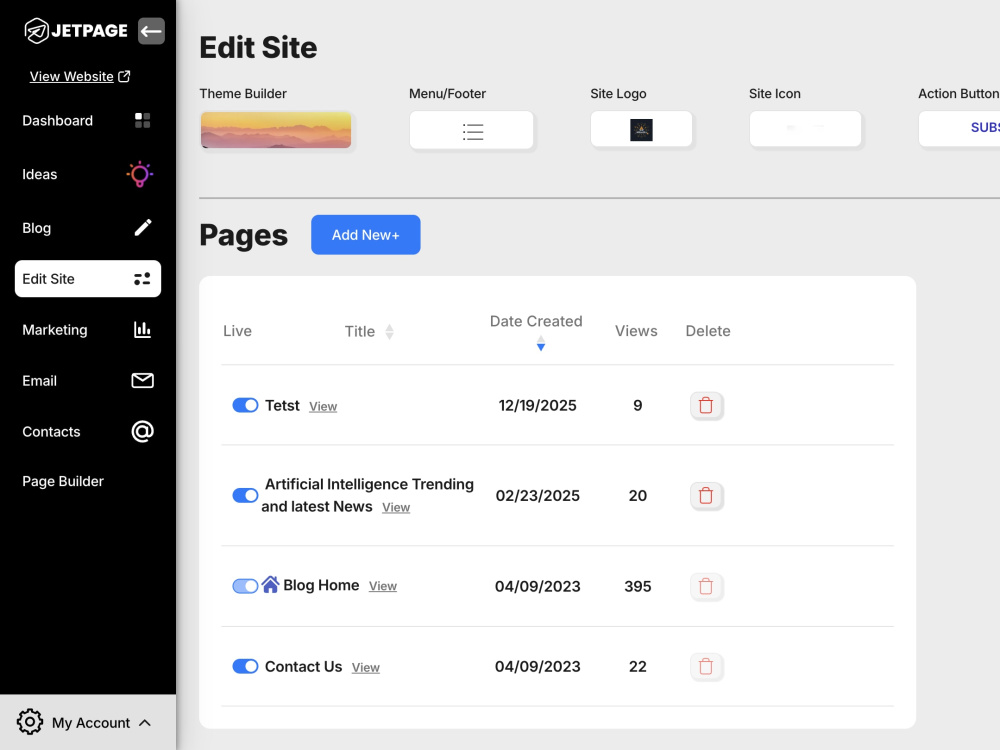Image resolution: width=1000 pixels, height=750 pixels.
Task: Sort by Date Created arrow
Action: tap(541, 343)
